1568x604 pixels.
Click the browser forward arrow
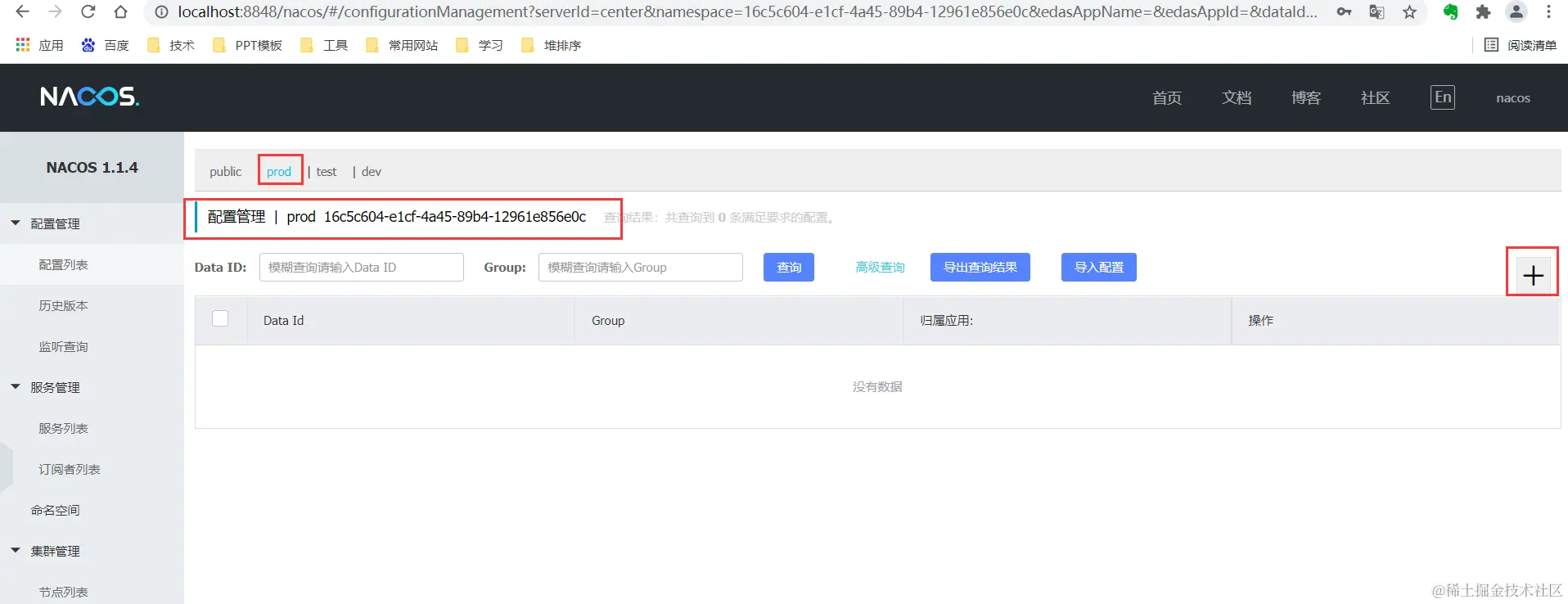(x=55, y=11)
